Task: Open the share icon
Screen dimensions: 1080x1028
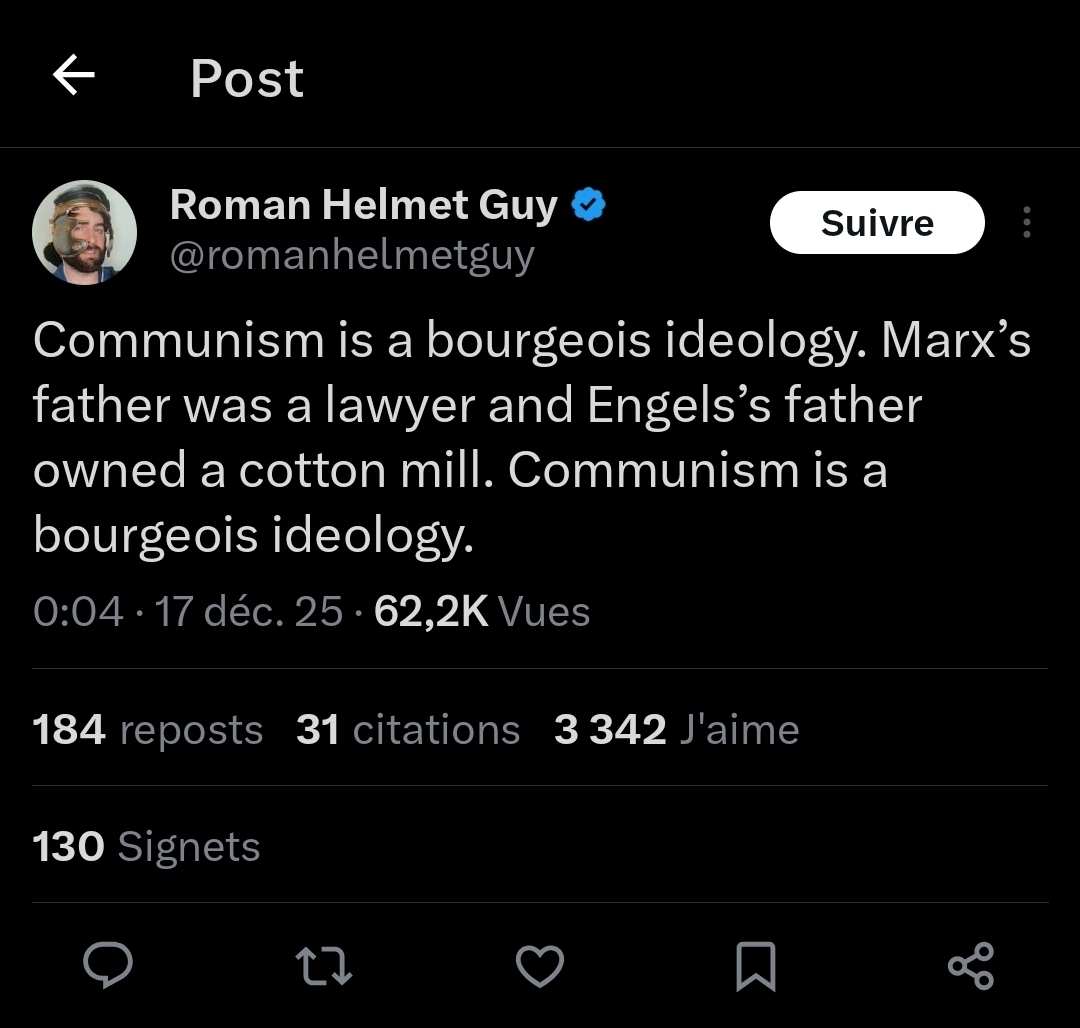Action: pyautogui.click(x=970, y=966)
